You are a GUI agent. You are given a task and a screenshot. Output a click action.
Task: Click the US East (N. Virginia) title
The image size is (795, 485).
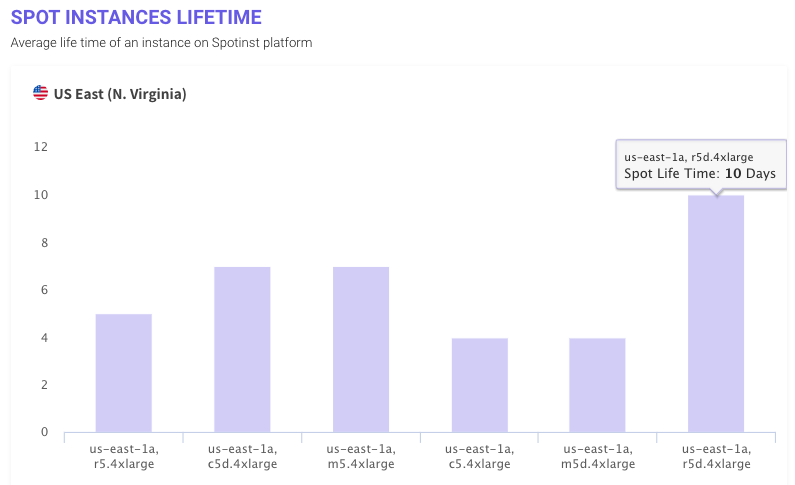tap(120, 94)
